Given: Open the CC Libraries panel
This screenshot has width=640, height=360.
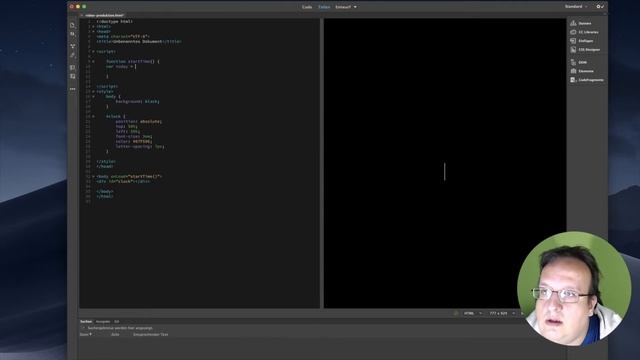Looking at the screenshot, I should (584, 32).
